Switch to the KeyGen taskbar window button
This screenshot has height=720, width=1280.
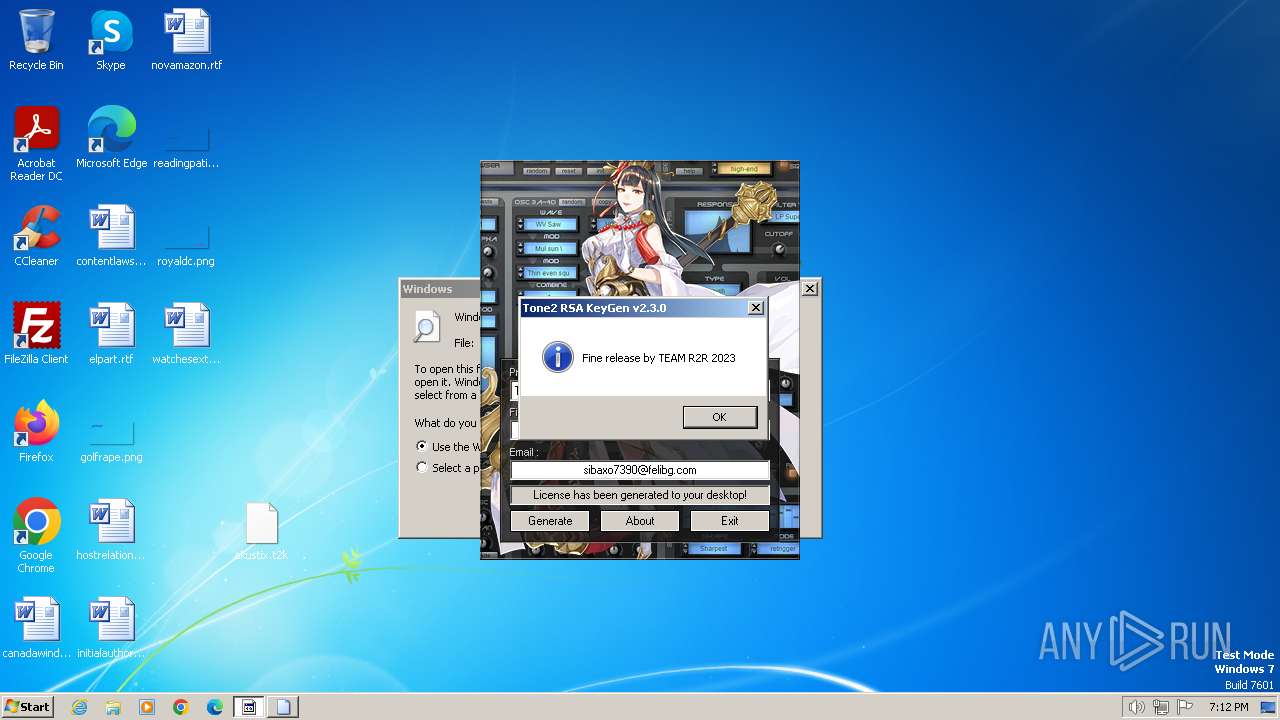pyautogui.click(x=249, y=707)
